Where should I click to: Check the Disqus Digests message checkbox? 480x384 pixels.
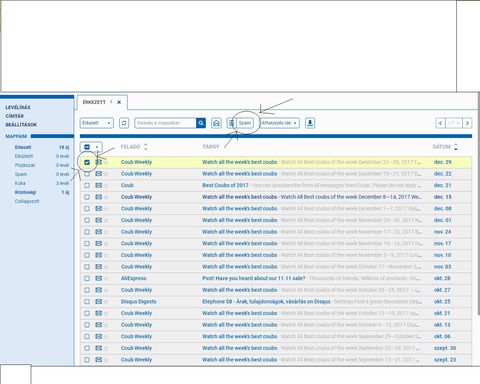click(x=87, y=302)
